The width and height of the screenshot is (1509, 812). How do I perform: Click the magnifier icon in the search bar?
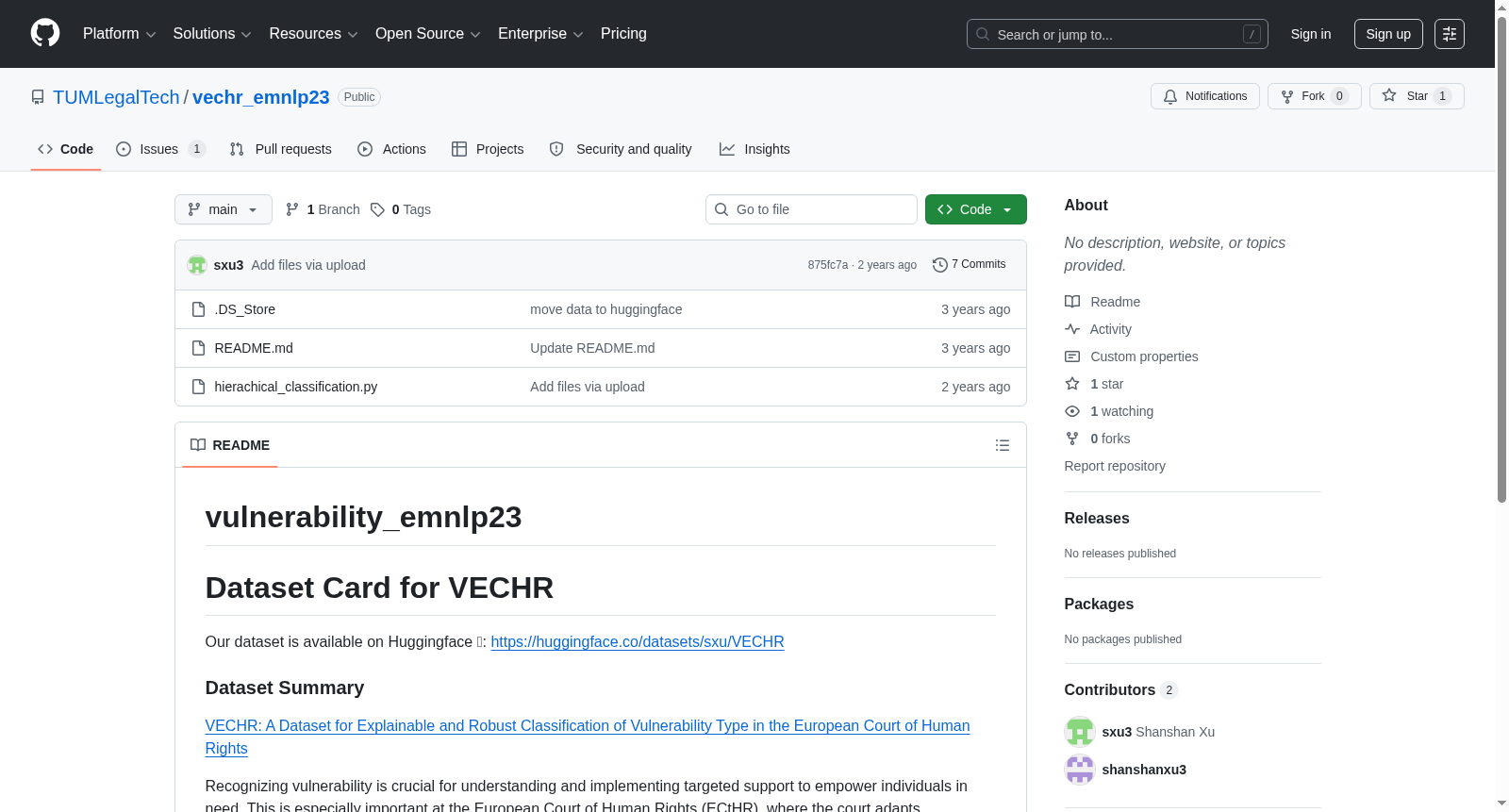(x=983, y=34)
